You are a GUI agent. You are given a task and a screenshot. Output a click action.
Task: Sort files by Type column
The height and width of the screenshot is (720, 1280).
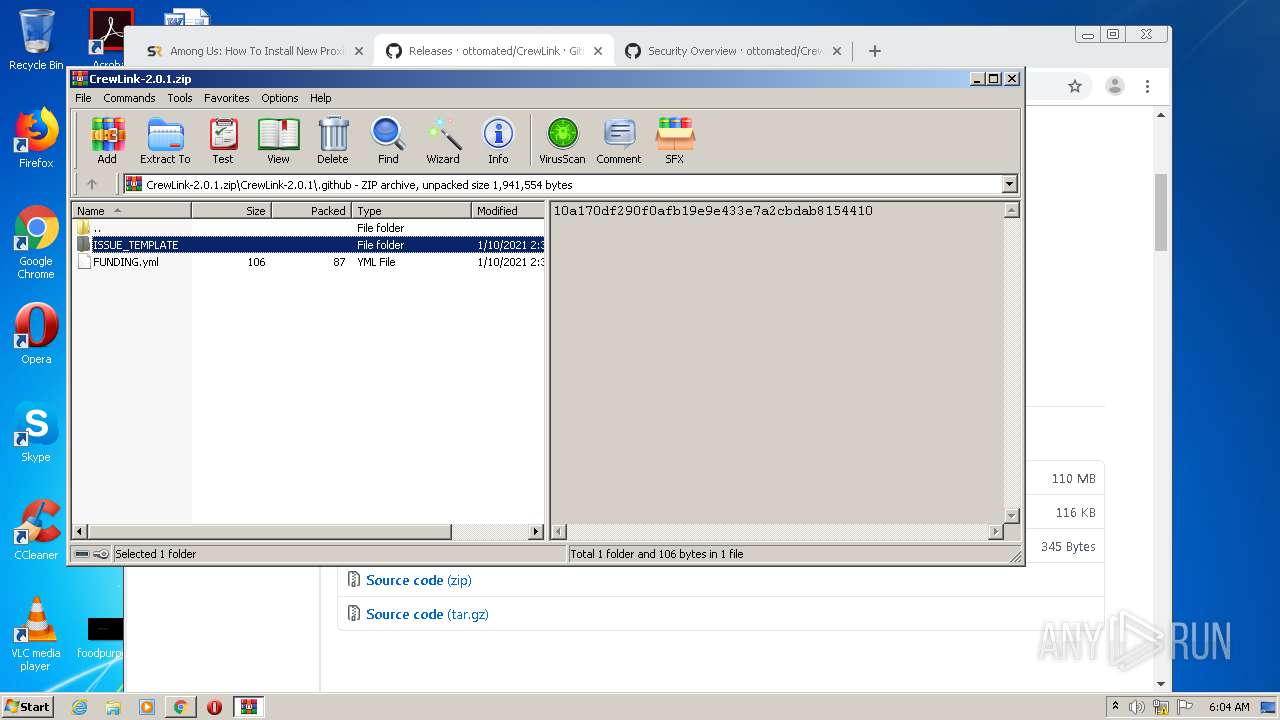tap(411, 210)
